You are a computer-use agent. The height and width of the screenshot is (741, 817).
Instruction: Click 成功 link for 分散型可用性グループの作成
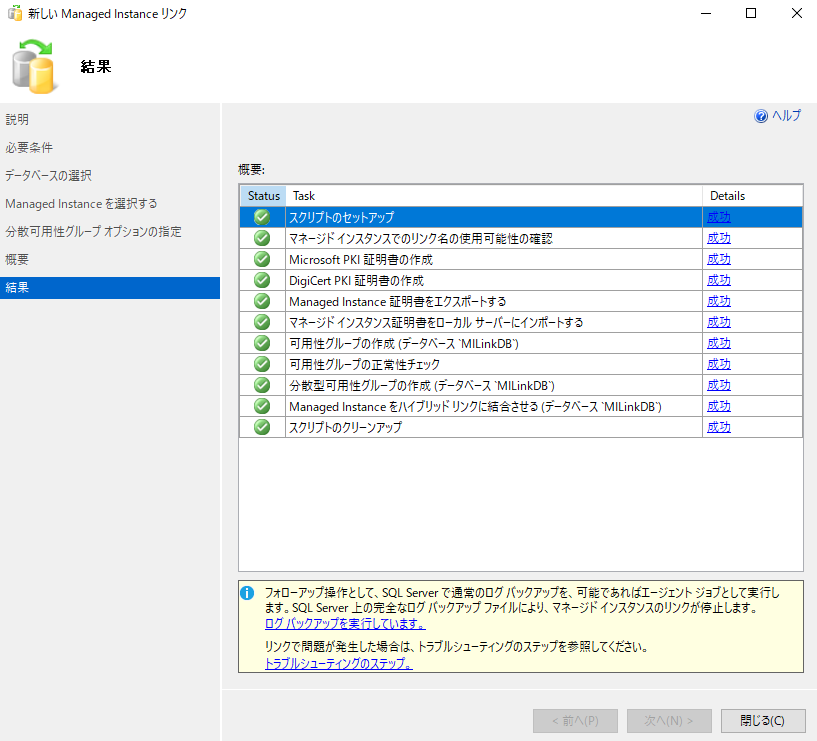coord(718,384)
